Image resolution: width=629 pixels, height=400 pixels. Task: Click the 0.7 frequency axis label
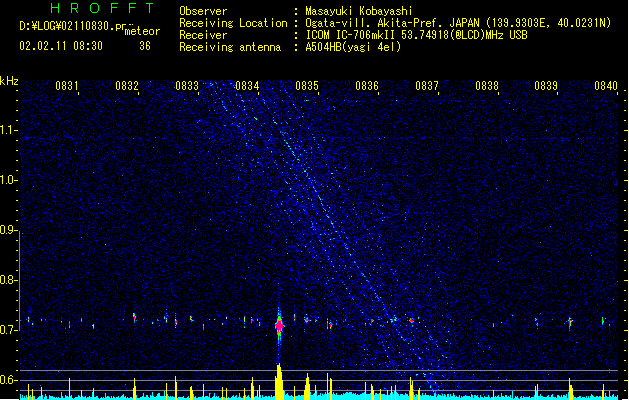point(9,330)
